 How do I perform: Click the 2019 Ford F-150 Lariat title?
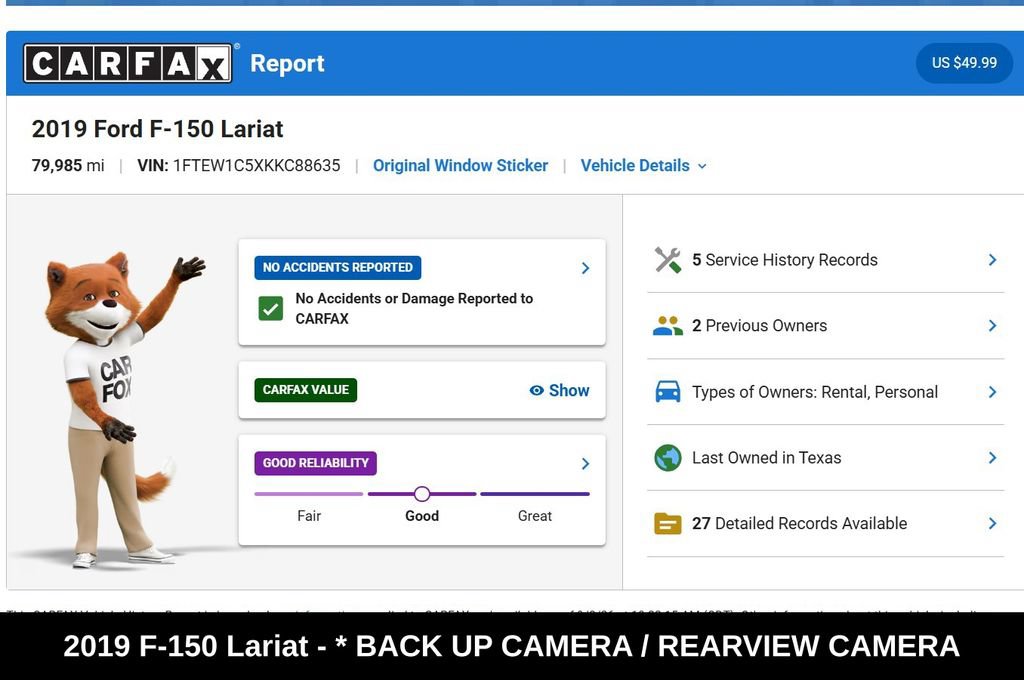pyautogui.click(x=157, y=129)
